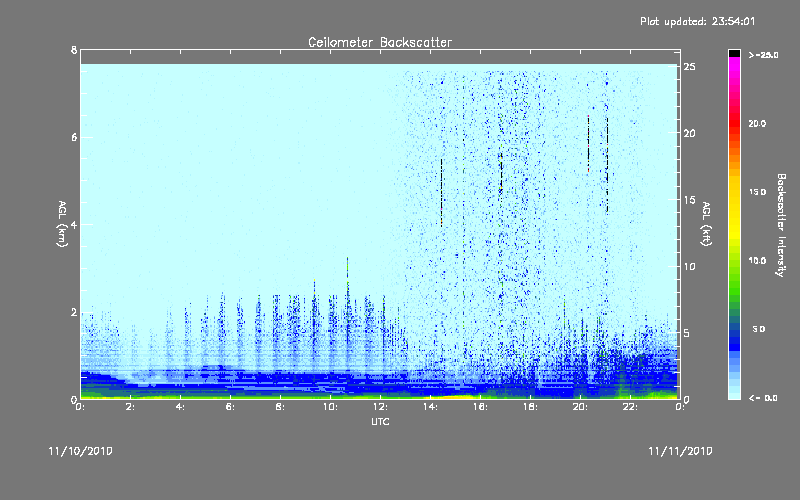Viewport: 800px width, 500px height.
Task: Click the end date '11/11/2010'
Action: pos(680,451)
